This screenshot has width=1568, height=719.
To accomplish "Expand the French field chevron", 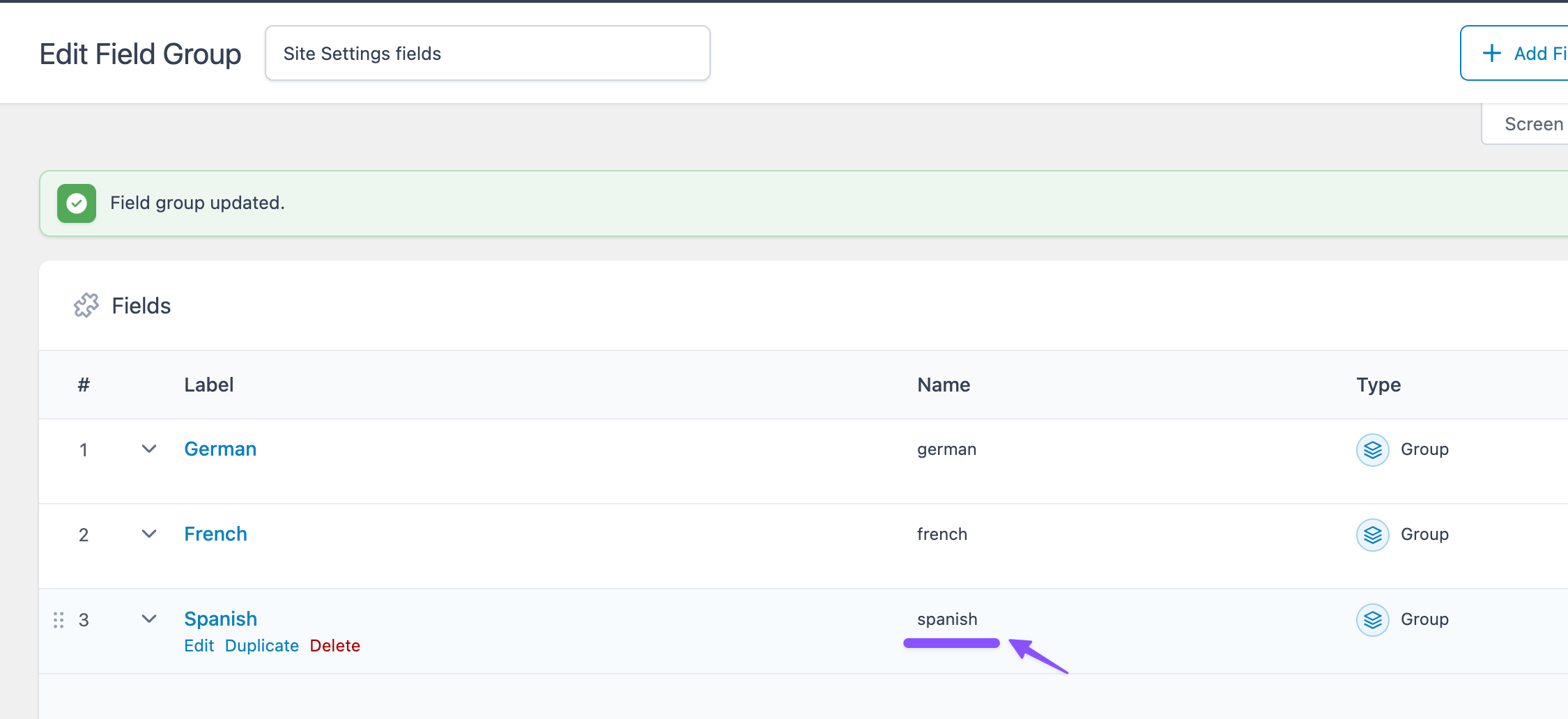I will [x=148, y=534].
